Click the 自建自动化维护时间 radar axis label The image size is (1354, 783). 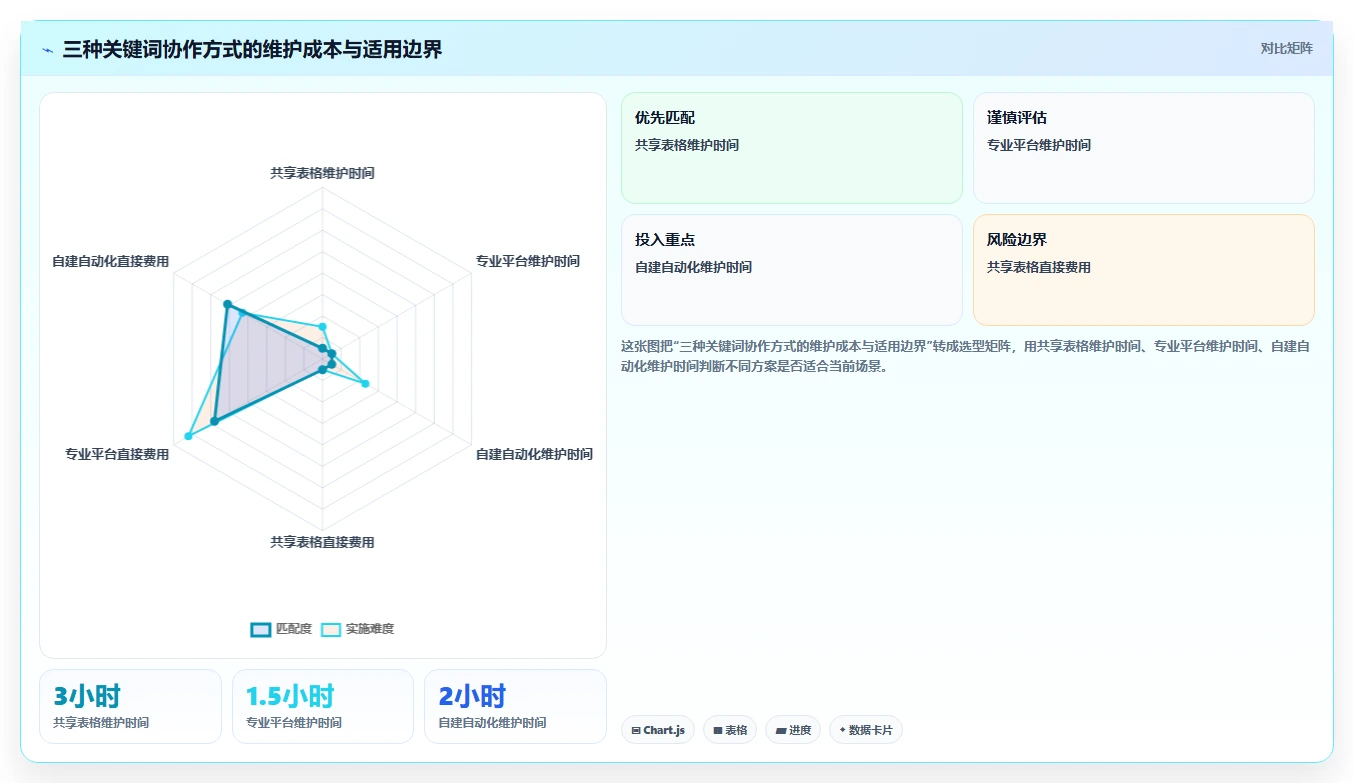click(534, 454)
